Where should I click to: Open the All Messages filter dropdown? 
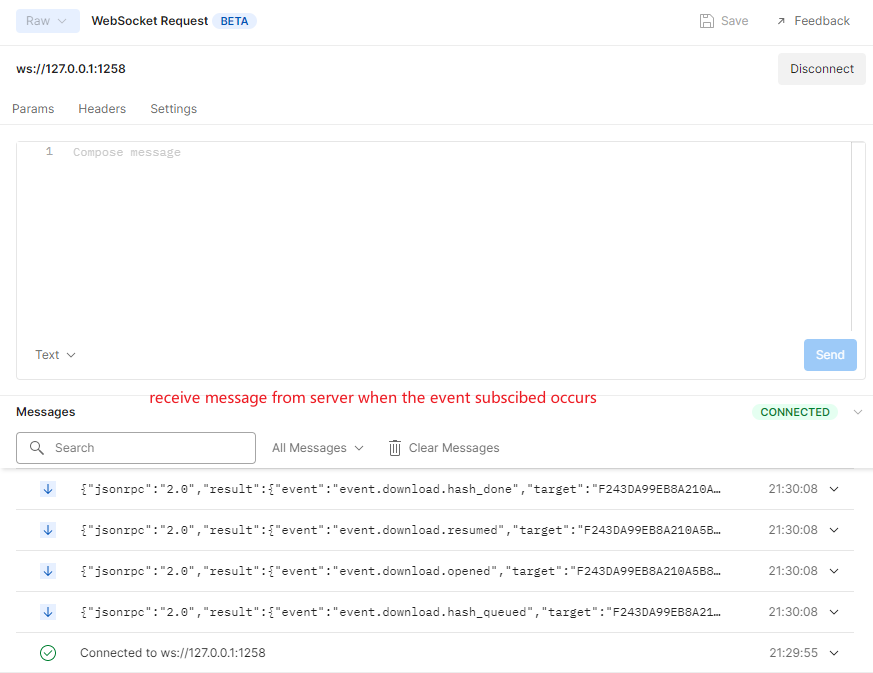point(318,448)
